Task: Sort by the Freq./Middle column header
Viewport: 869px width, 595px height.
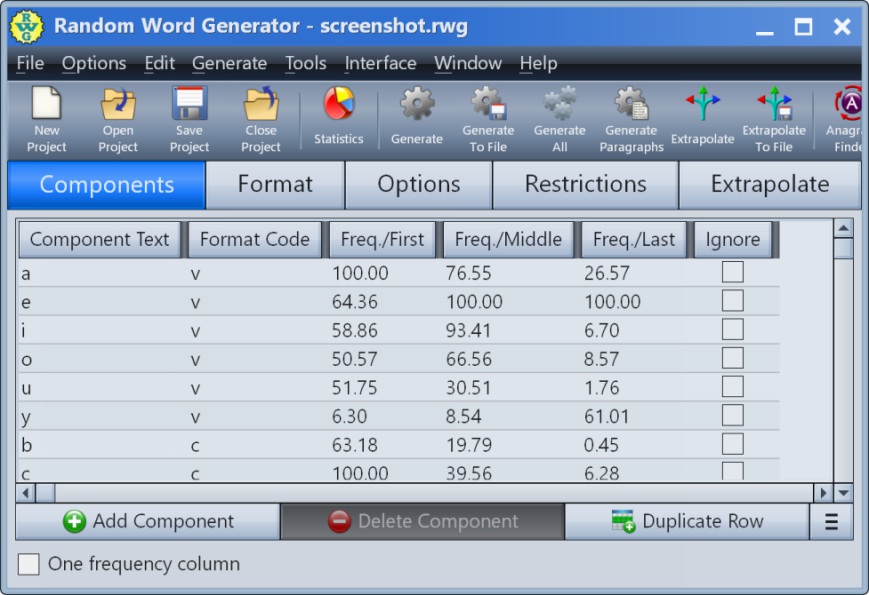Action: [x=508, y=239]
